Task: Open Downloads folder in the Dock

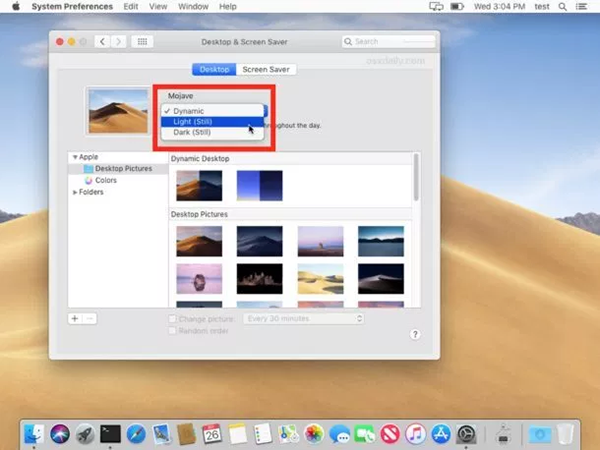Action: pos(540,434)
